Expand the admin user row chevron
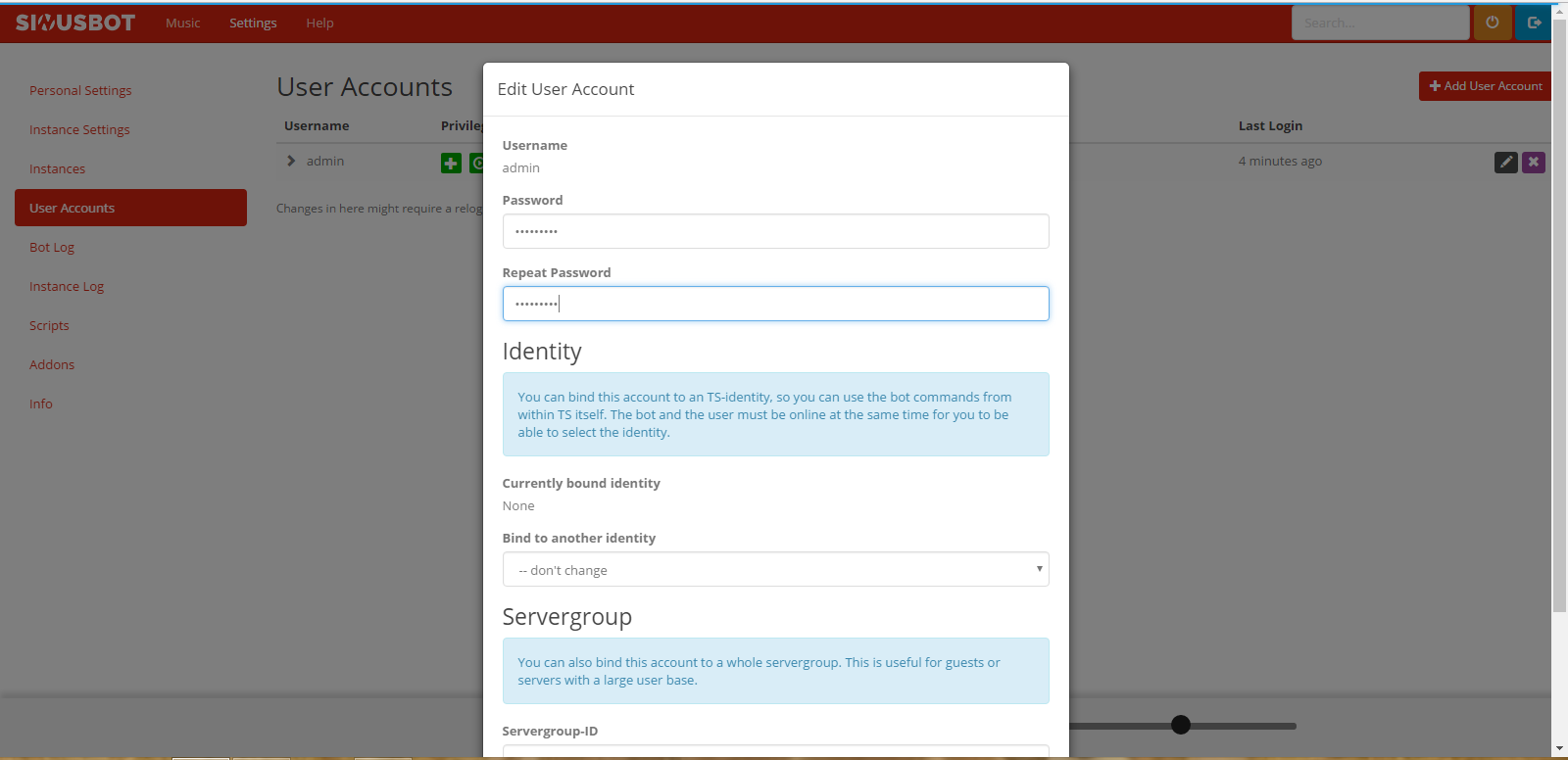The image size is (1568, 760). [291, 162]
